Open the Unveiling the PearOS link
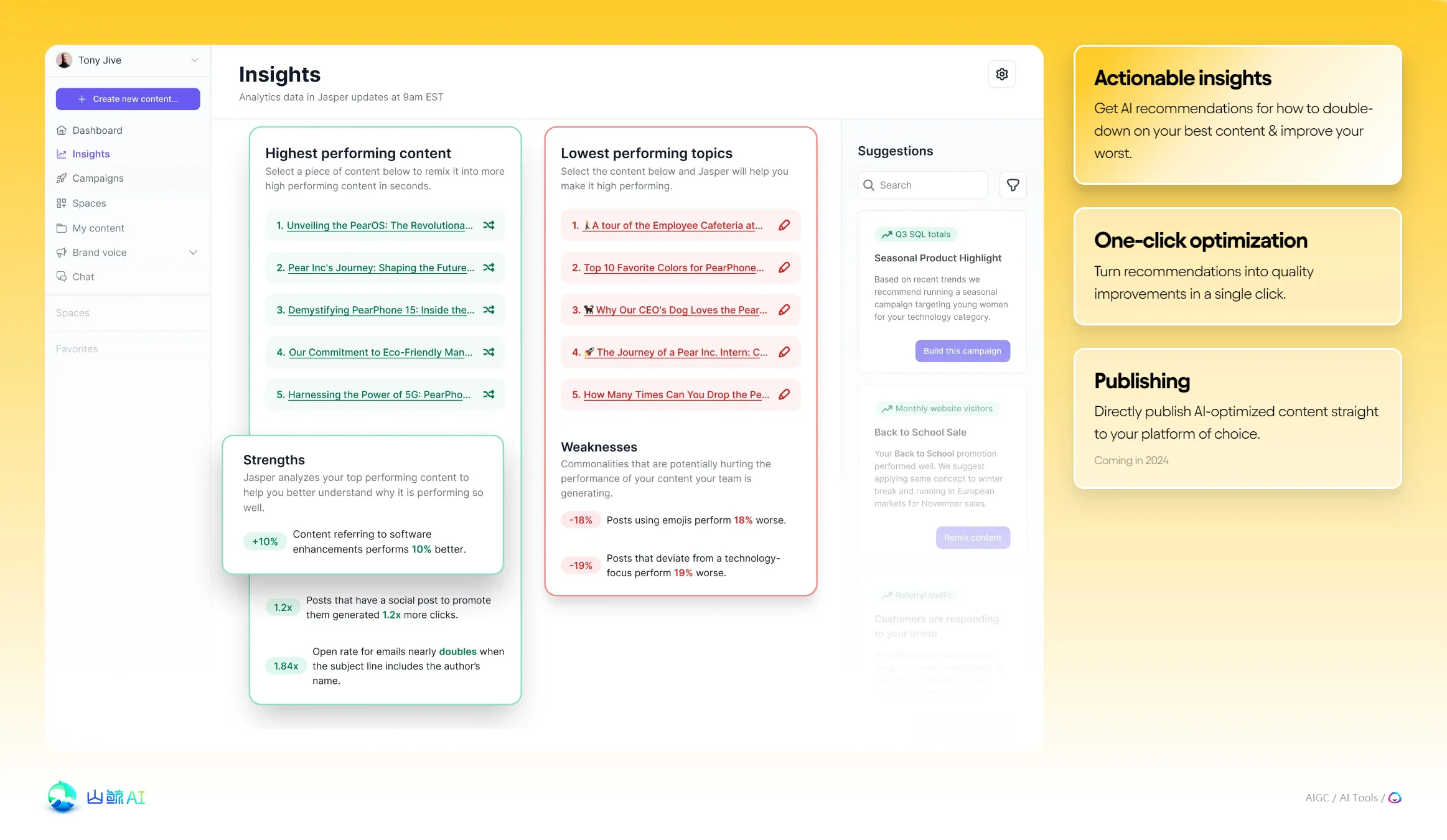This screenshot has width=1447, height=840. (380, 226)
